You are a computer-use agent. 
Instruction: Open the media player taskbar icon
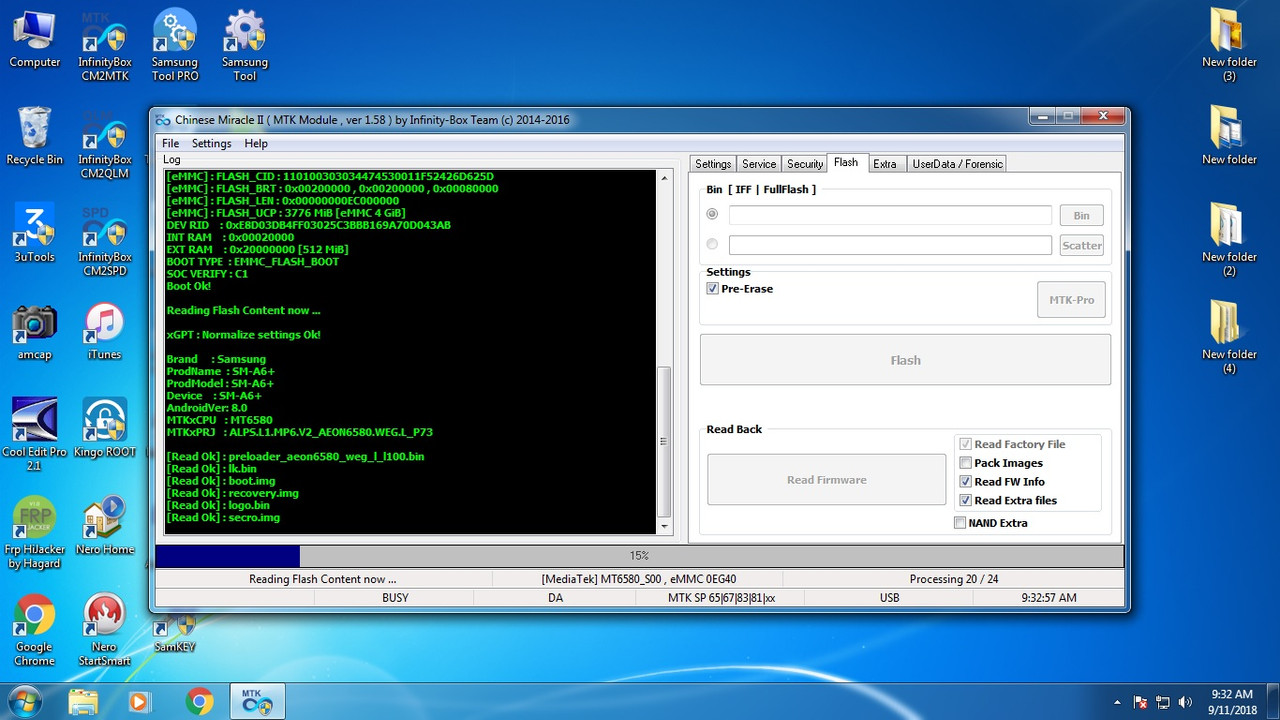[x=140, y=702]
